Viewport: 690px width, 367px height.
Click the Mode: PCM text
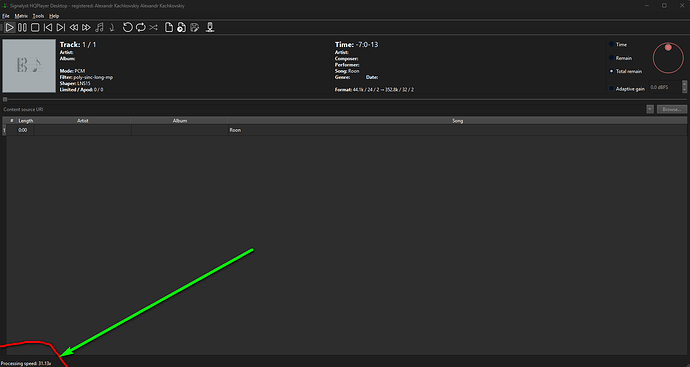pos(72,71)
